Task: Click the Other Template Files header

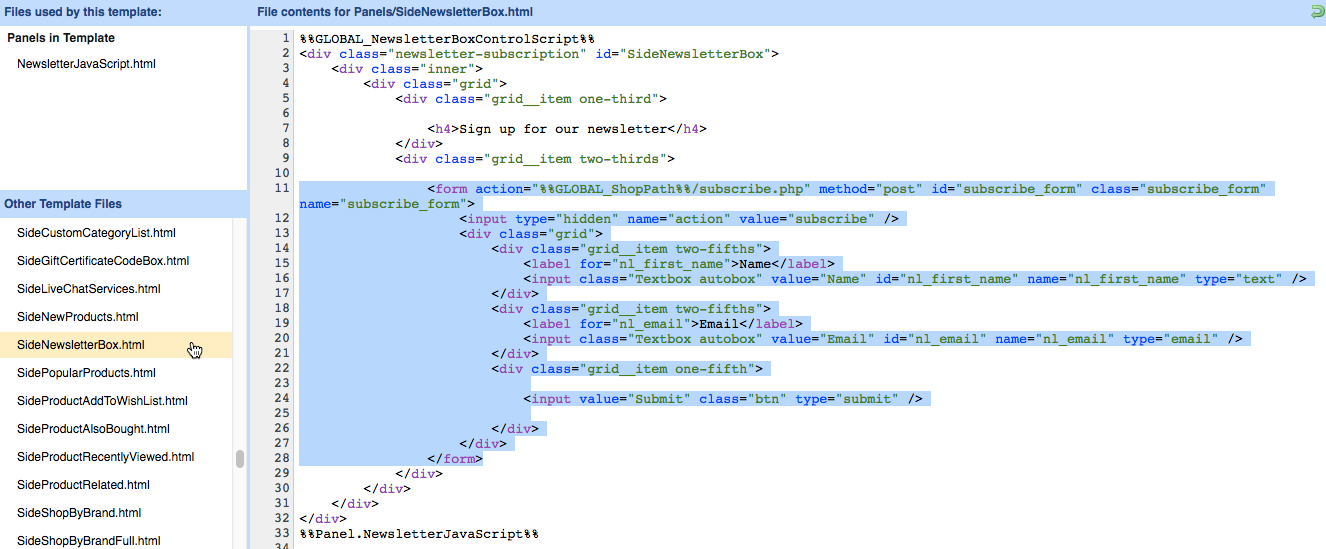Action: [63, 204]
